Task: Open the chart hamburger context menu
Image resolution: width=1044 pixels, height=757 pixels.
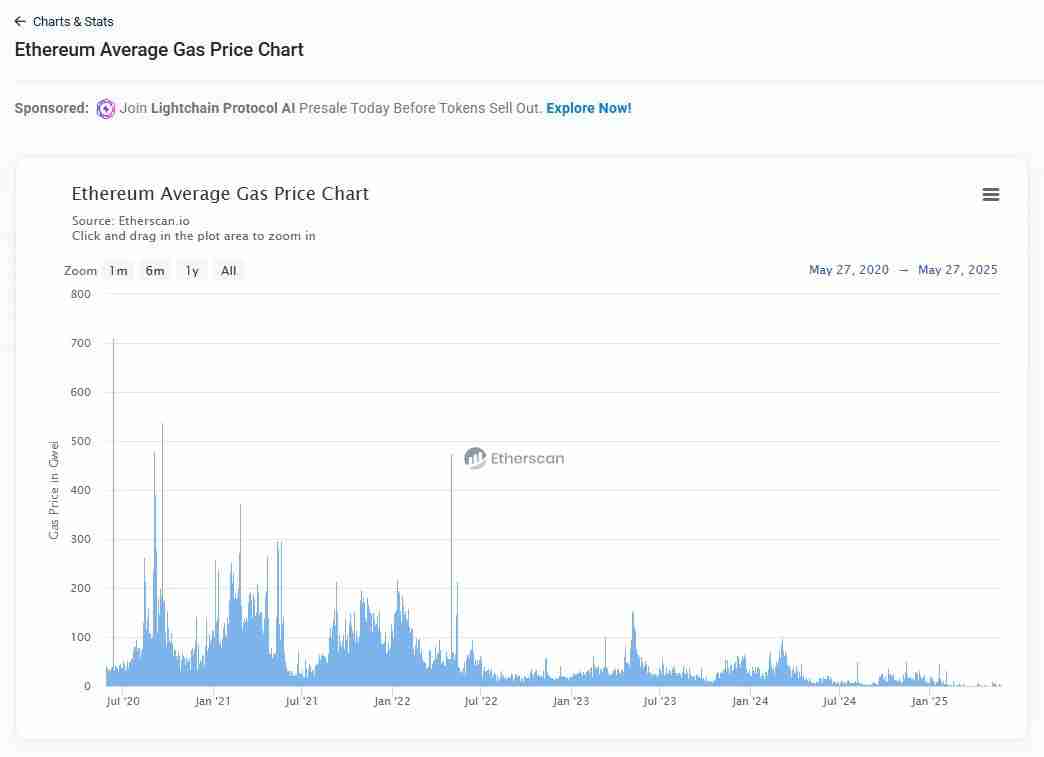Action: 990,195
